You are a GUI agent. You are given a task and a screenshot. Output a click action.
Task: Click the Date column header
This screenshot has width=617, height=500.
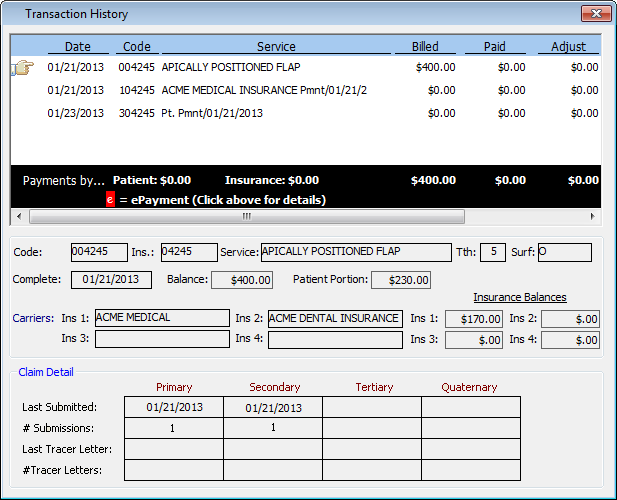pyautogui.click(x=77, y=46)
